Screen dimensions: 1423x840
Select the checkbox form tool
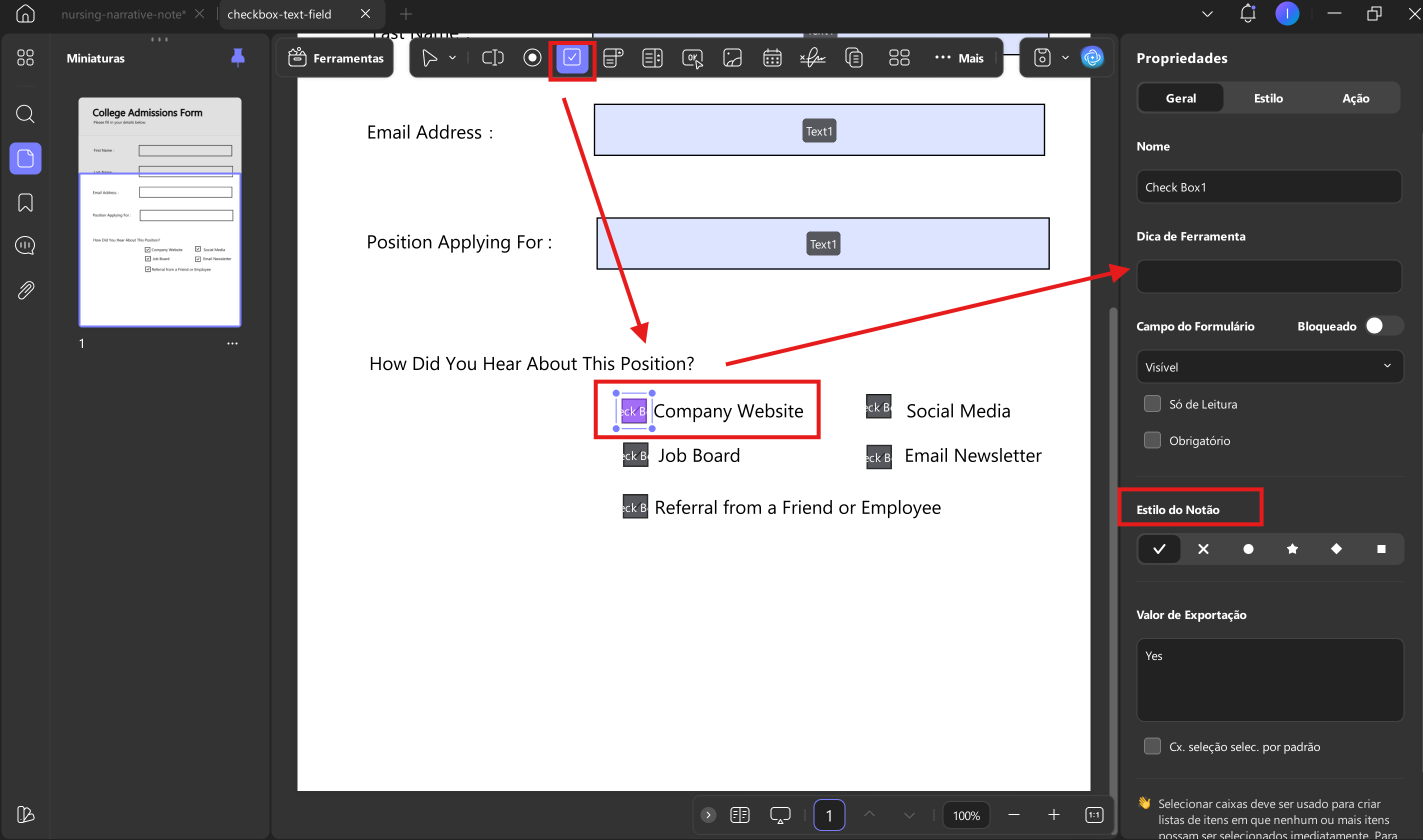point(572,57)
